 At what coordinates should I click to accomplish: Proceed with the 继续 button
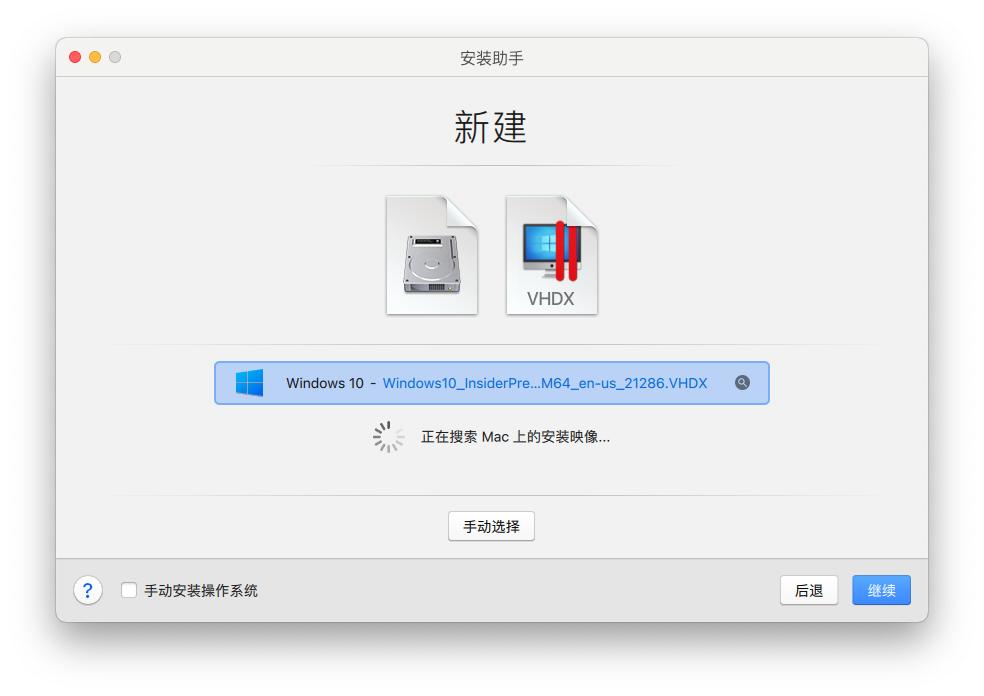[881, 591]
